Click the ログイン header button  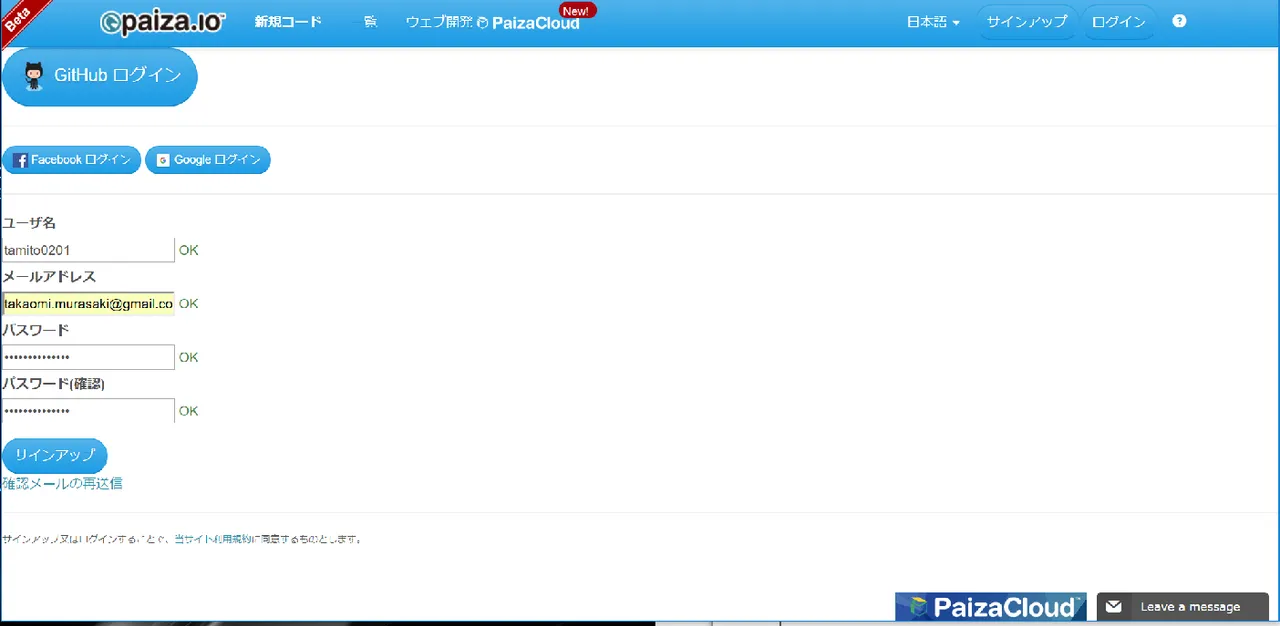point(1119,22)
